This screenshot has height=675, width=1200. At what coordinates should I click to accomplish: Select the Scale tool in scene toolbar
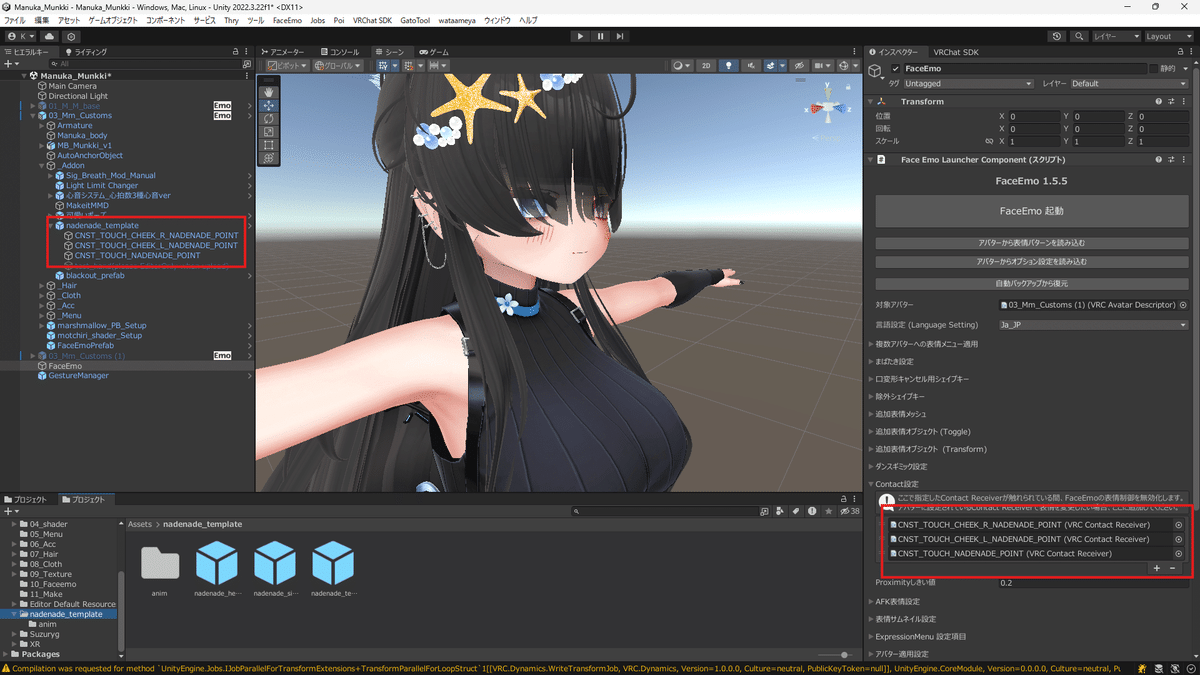pos(269,131)
